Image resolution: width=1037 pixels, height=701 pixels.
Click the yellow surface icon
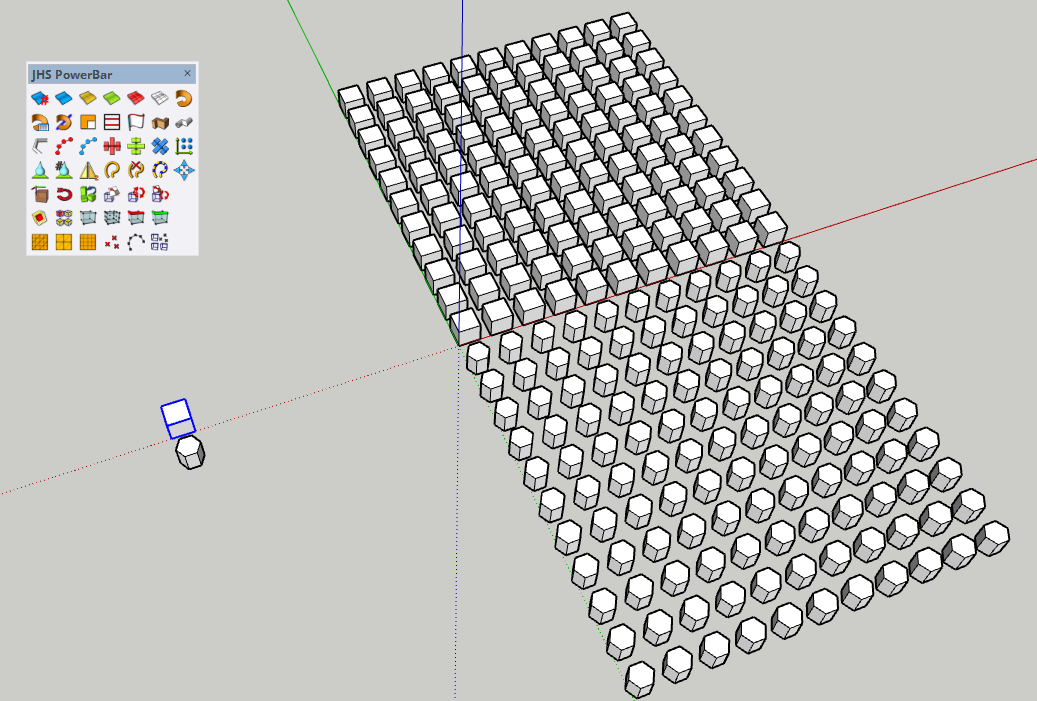tap(88, 99)
